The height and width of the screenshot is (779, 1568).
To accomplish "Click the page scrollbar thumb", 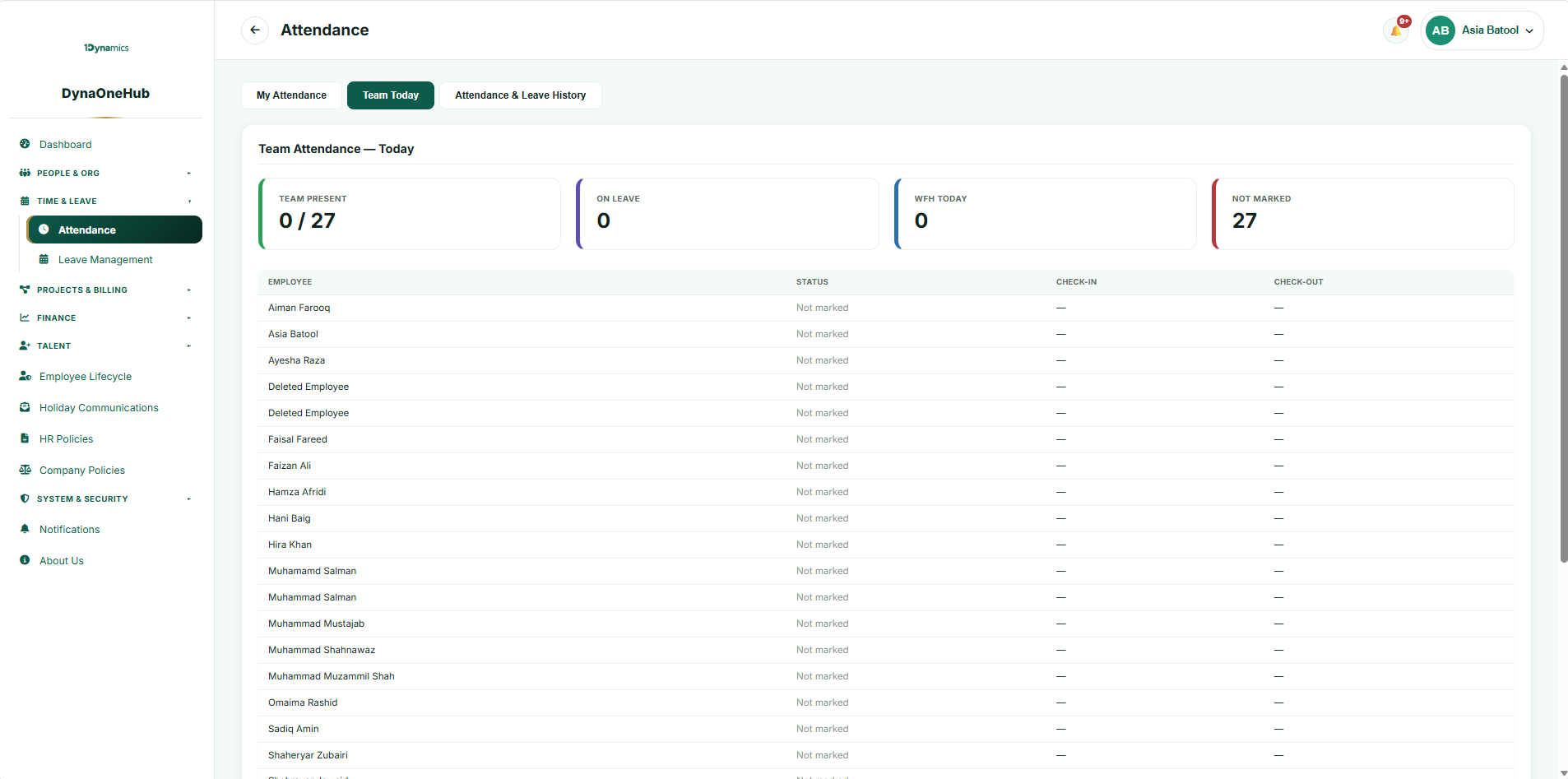I will tap(1564, 318).
